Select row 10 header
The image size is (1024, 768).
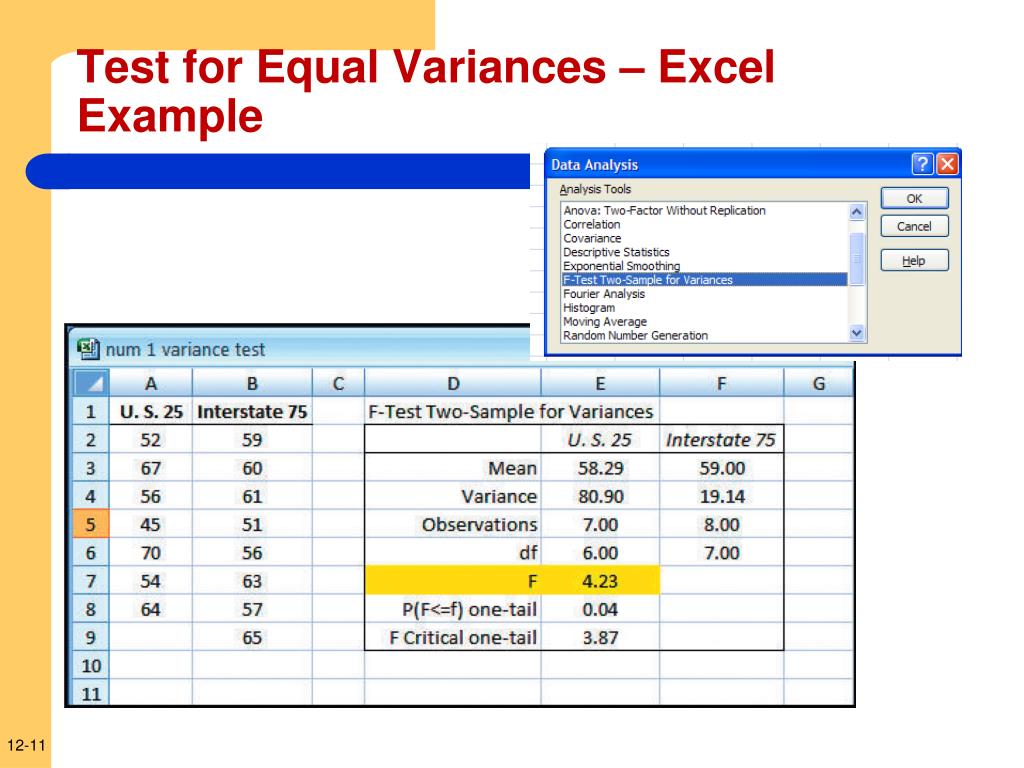tap(91, 665)
